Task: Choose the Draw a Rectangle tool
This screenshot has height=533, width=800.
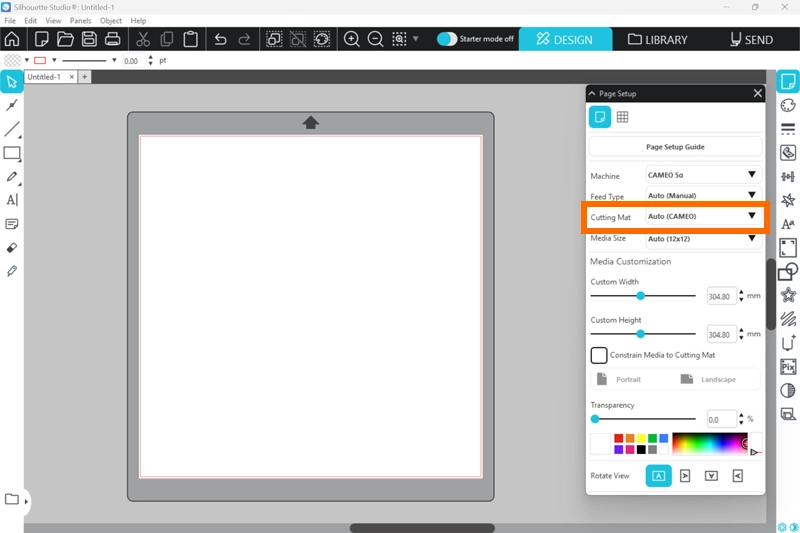Action: [x=12, y=154]
